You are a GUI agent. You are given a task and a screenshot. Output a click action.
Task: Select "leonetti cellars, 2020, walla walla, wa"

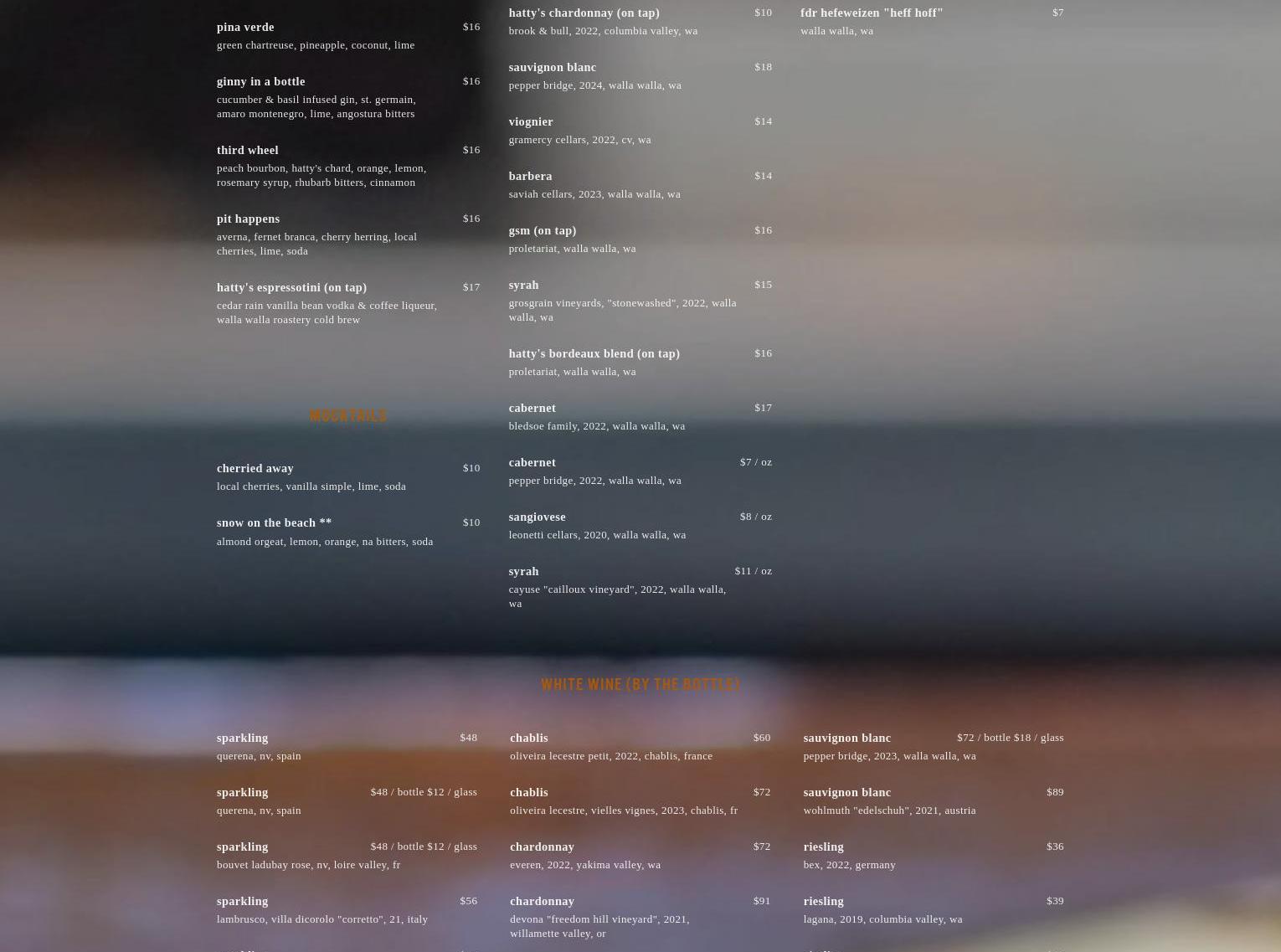point(597,535)
